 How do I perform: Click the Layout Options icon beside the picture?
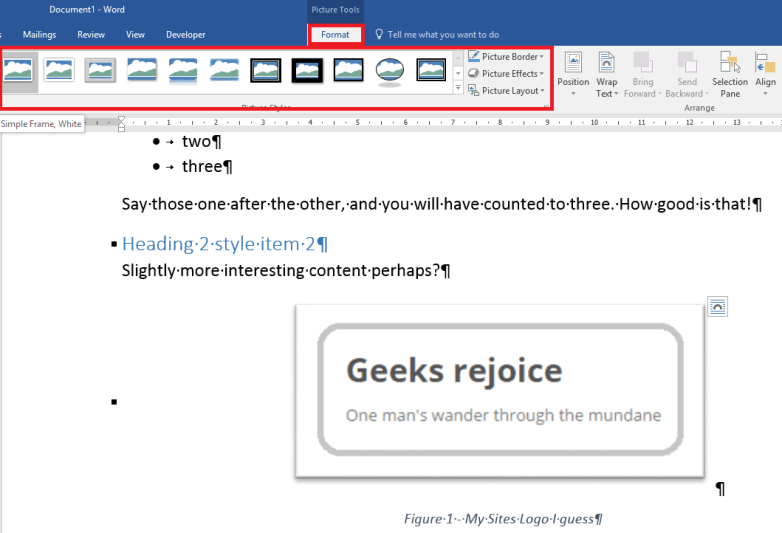717,307
